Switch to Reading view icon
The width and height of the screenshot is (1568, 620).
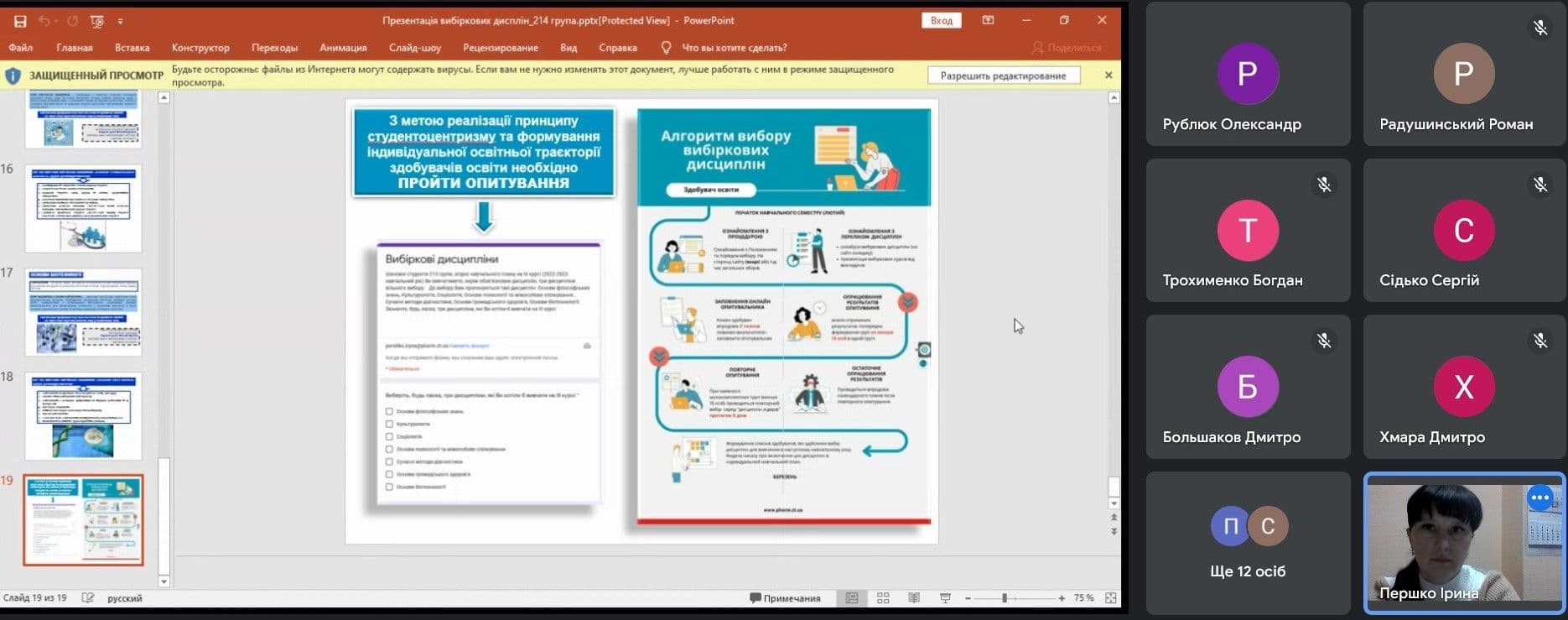tap(914, 598)
